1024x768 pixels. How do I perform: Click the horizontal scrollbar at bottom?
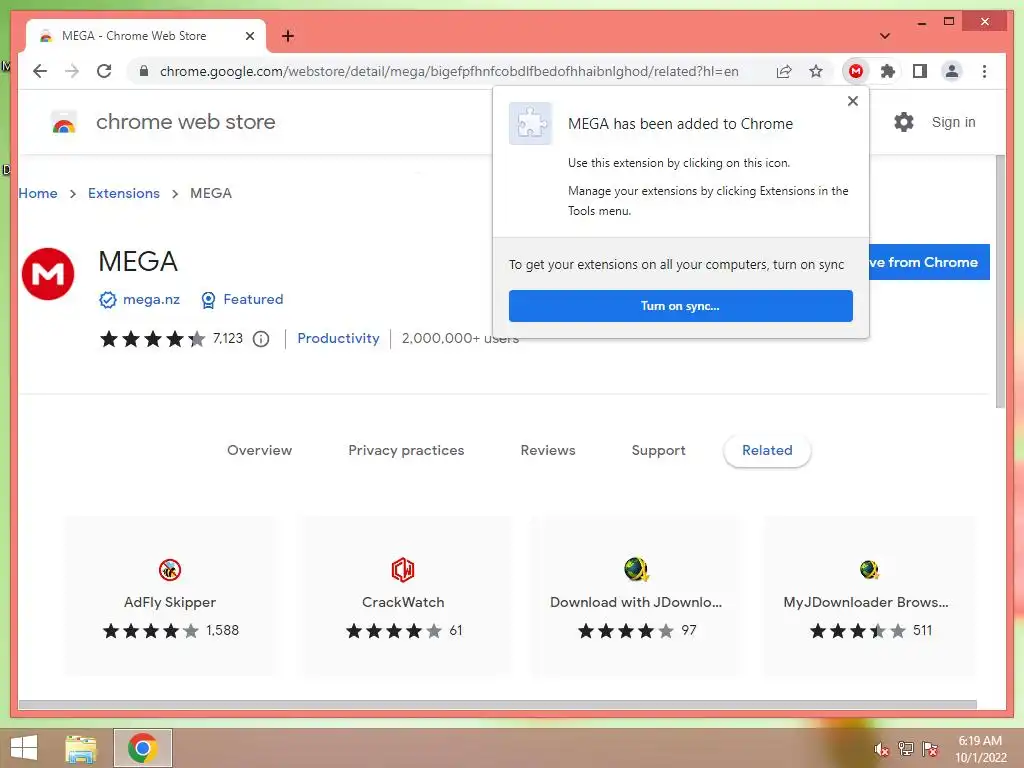(498, 705)
